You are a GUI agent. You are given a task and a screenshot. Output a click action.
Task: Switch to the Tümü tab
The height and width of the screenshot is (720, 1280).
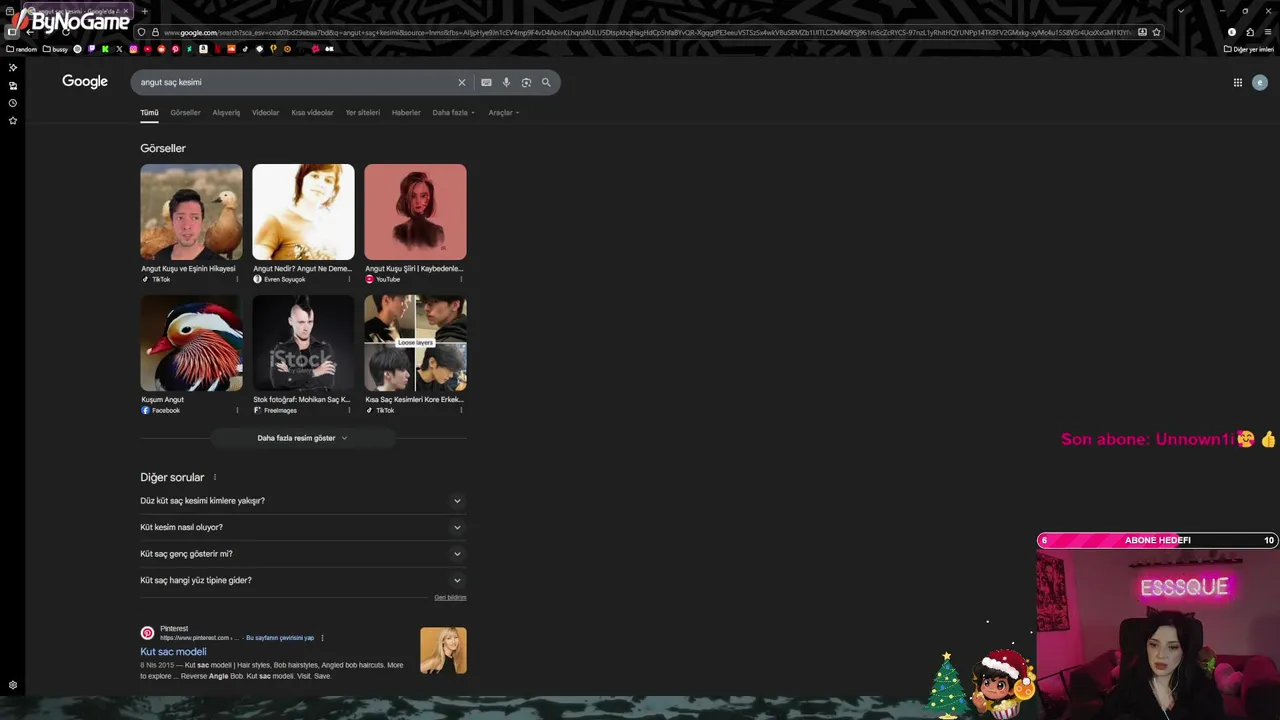point(149,113)
